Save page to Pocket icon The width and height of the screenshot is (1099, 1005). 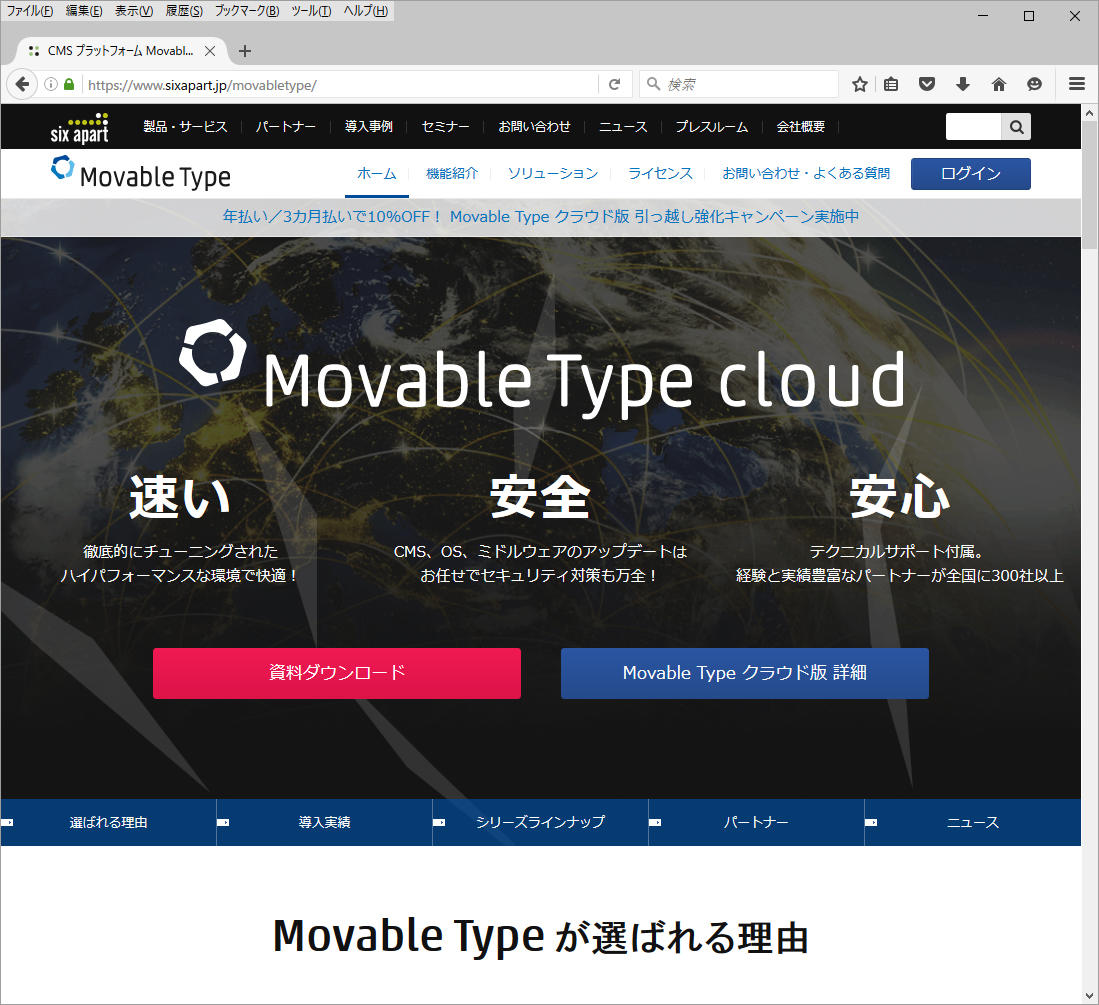927,85
